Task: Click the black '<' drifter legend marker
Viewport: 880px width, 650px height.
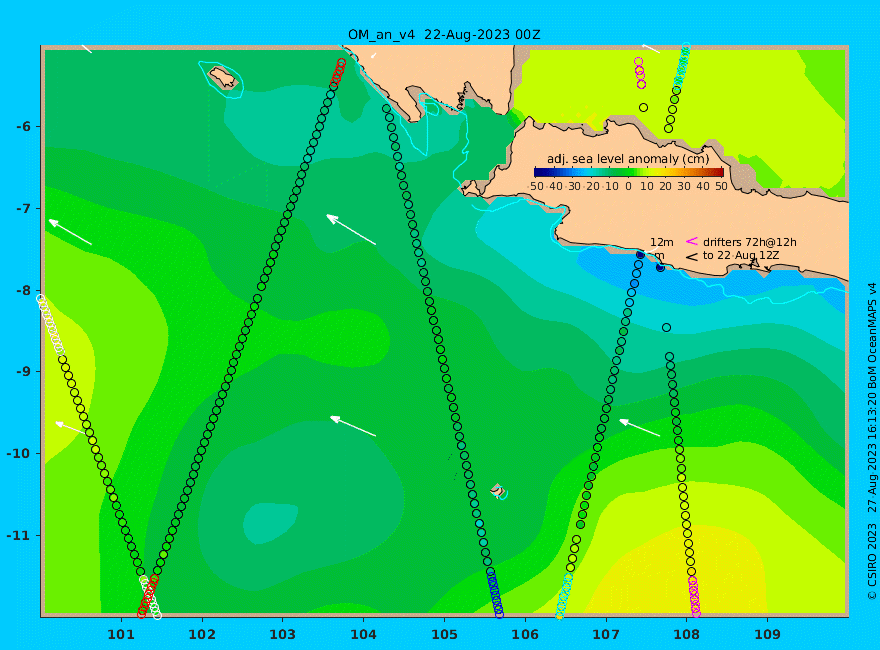Action: click(692, 257)
